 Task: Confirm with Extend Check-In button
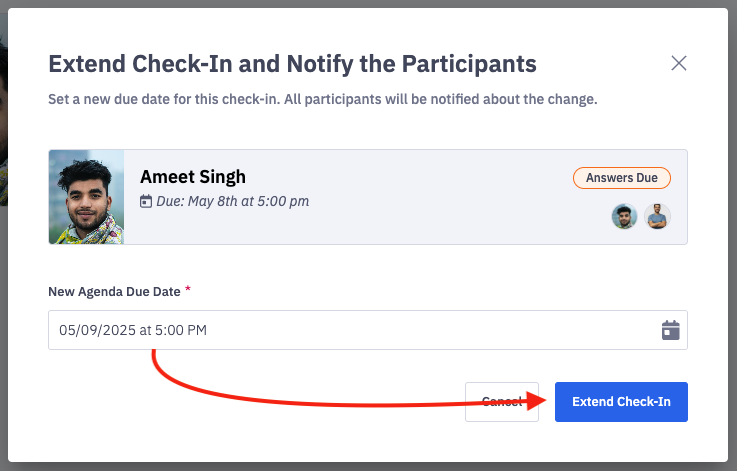(x=621, y=401)
